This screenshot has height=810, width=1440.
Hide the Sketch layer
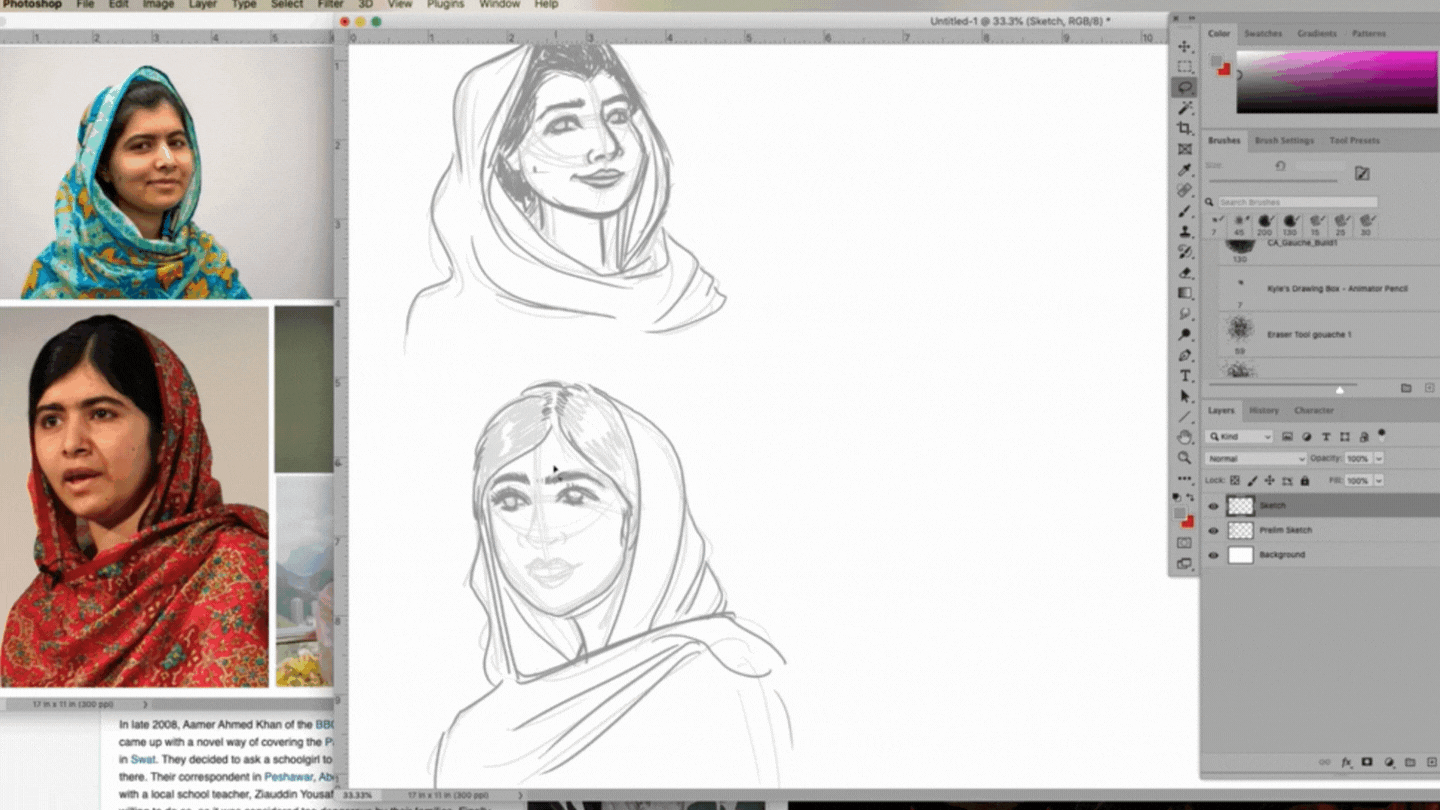[1213, 506]
